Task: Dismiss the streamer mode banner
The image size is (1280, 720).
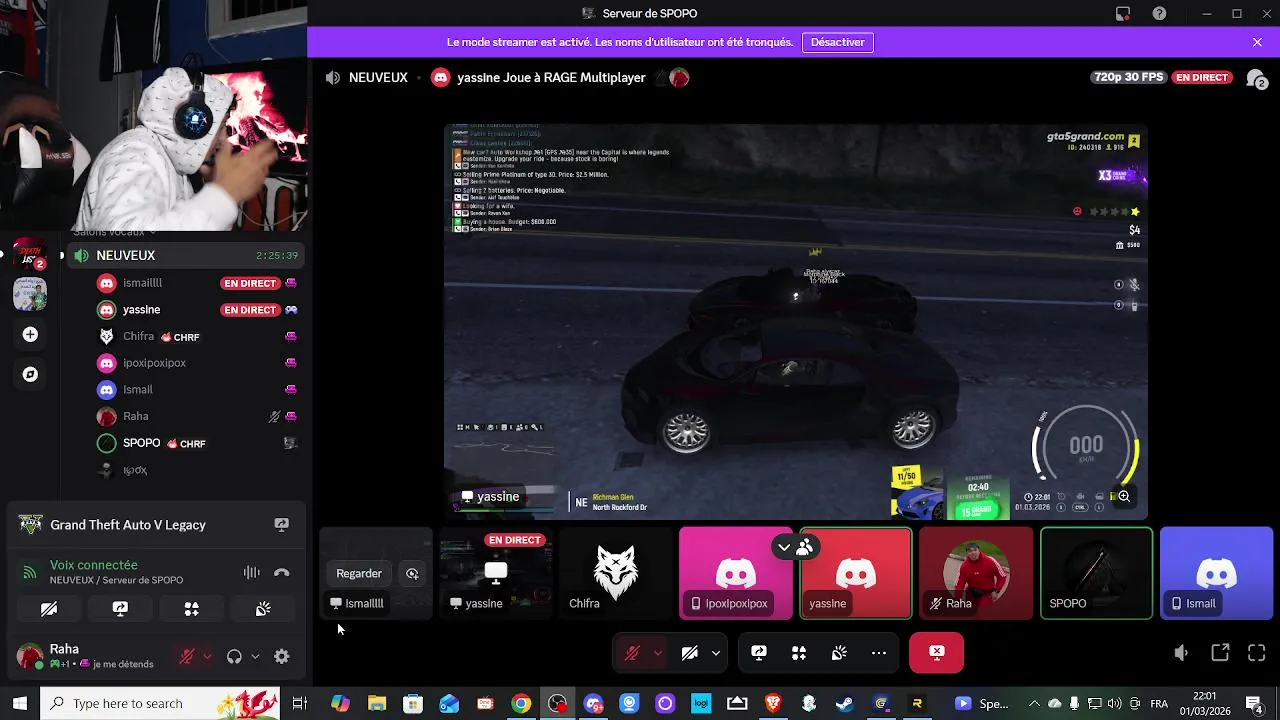Action: [x=1257, y=42]
